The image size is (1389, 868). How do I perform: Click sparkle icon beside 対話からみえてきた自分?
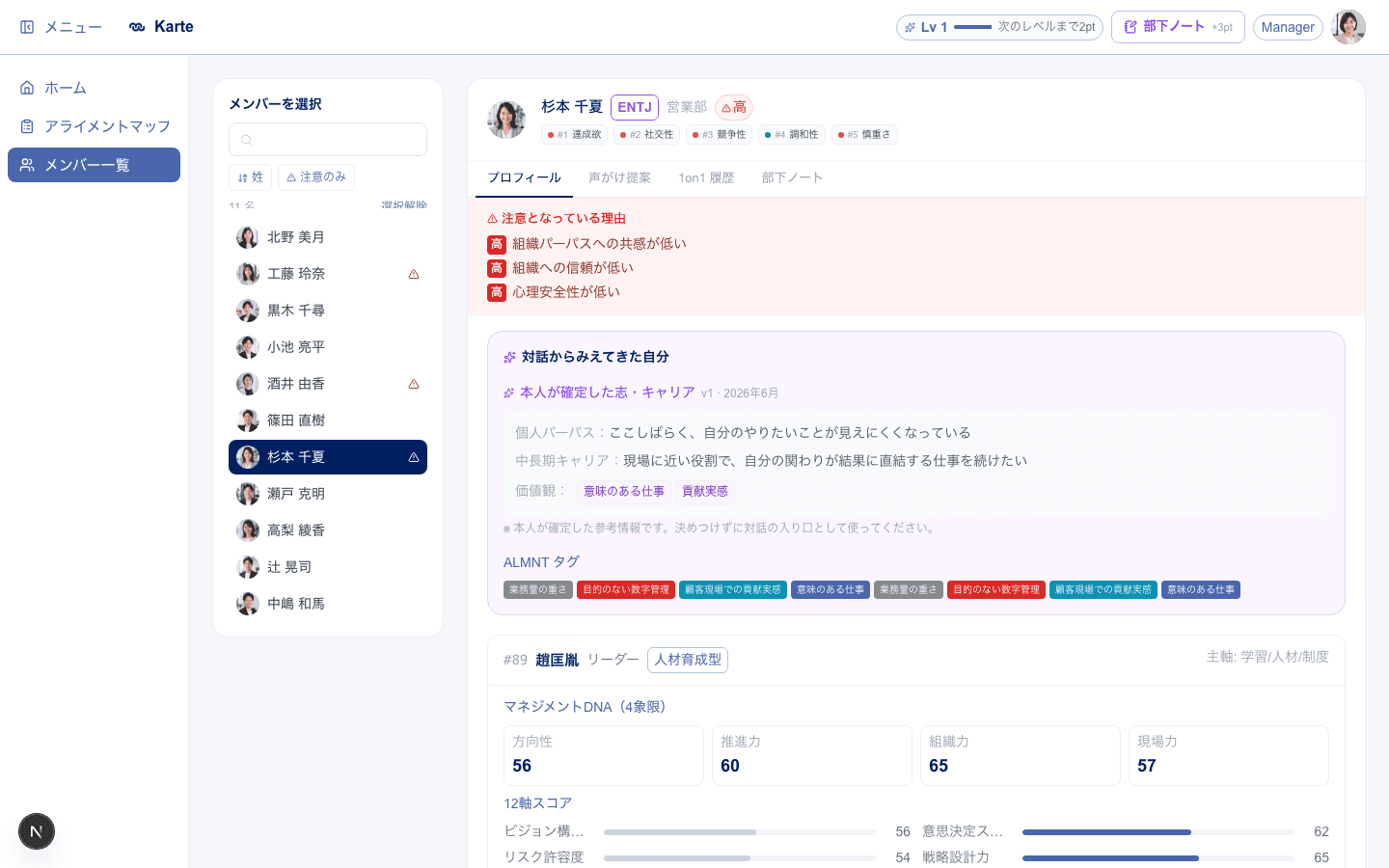tap(509, 357)
